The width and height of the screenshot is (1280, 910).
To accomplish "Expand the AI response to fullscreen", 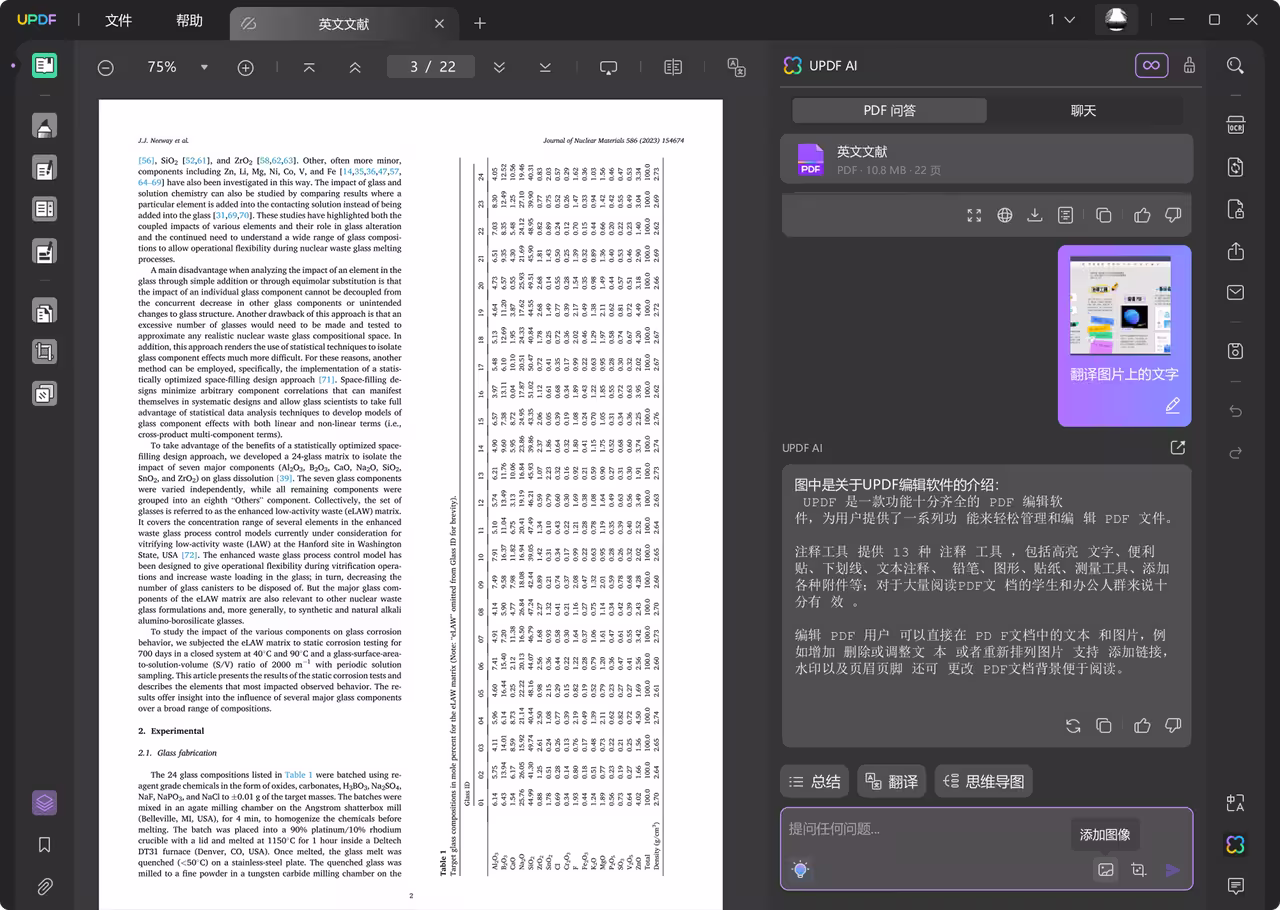I will pyautogui.click(x=974, y=214).
